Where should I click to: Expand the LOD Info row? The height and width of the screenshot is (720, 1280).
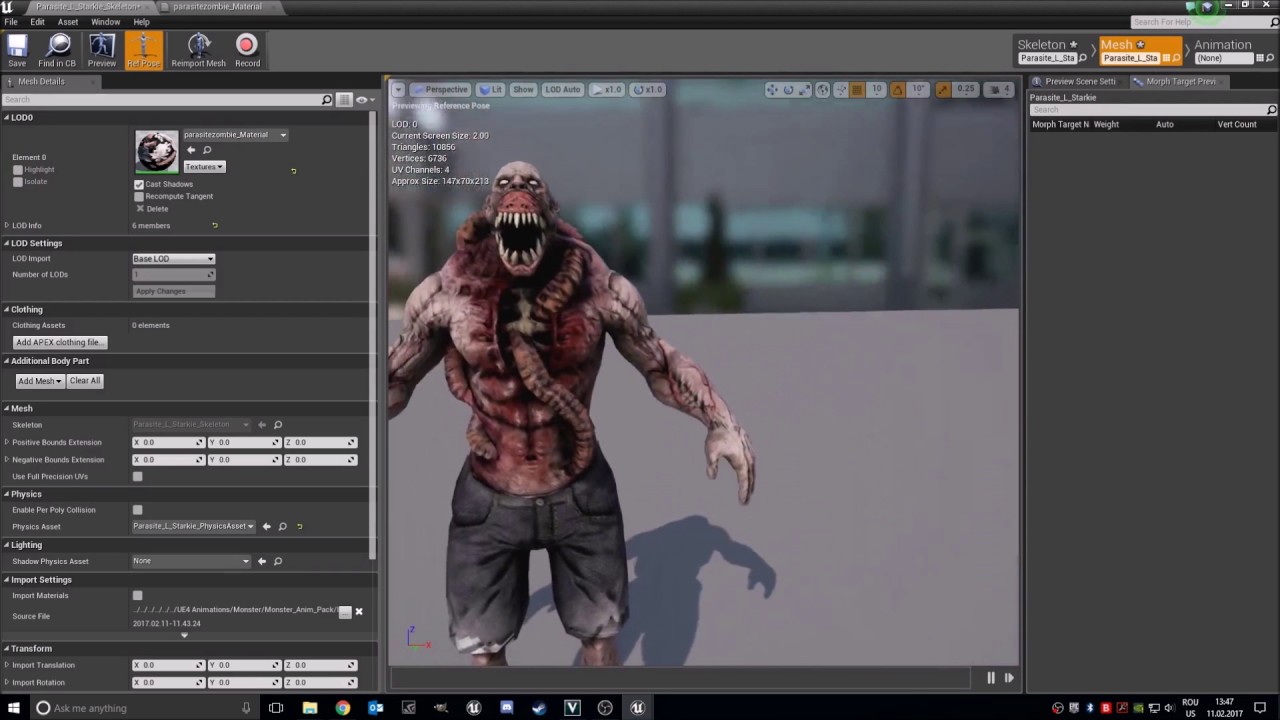[7, 226]
